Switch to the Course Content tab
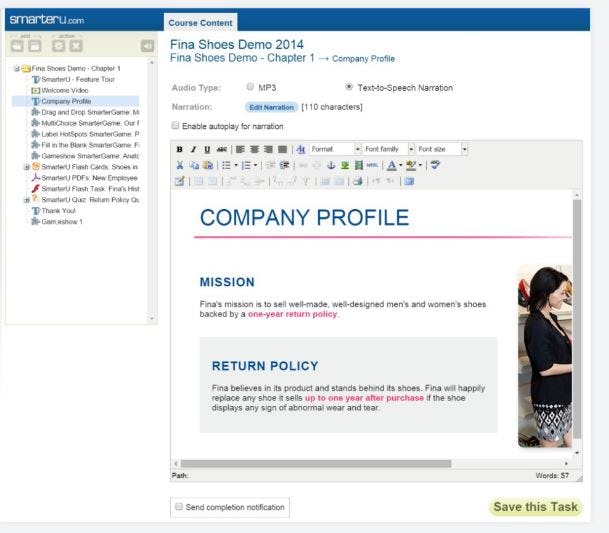This screenshot has height=533, width=609. point(200,23)
